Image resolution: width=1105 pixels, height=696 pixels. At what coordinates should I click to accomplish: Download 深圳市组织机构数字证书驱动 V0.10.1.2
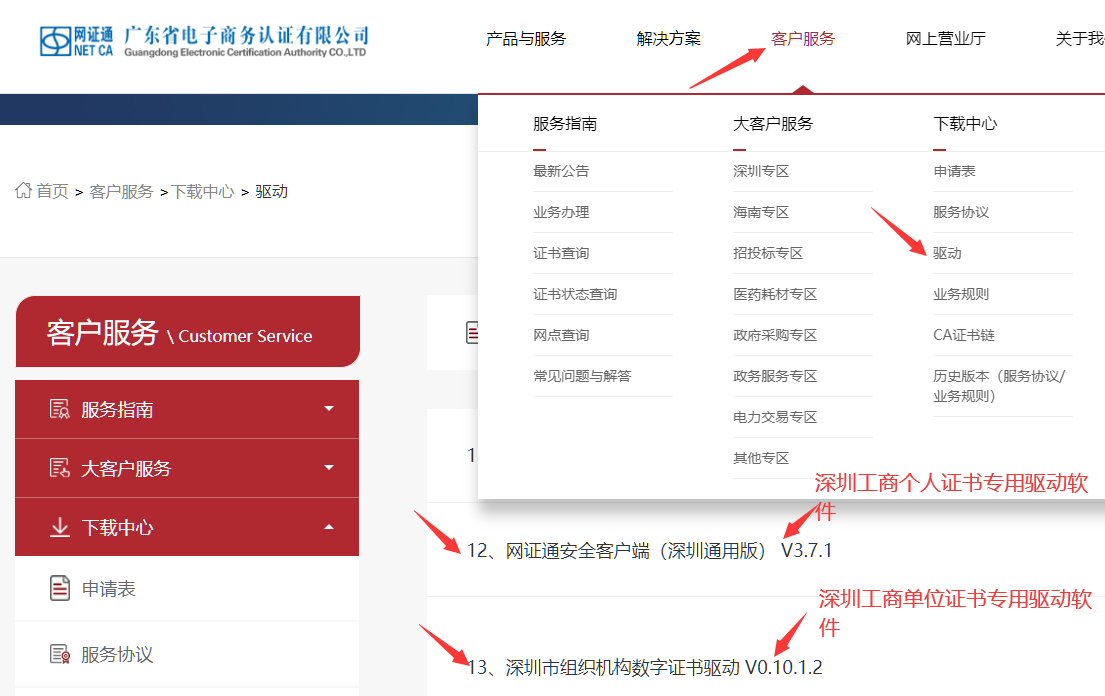pyautogui.click(x=644, y=667)
